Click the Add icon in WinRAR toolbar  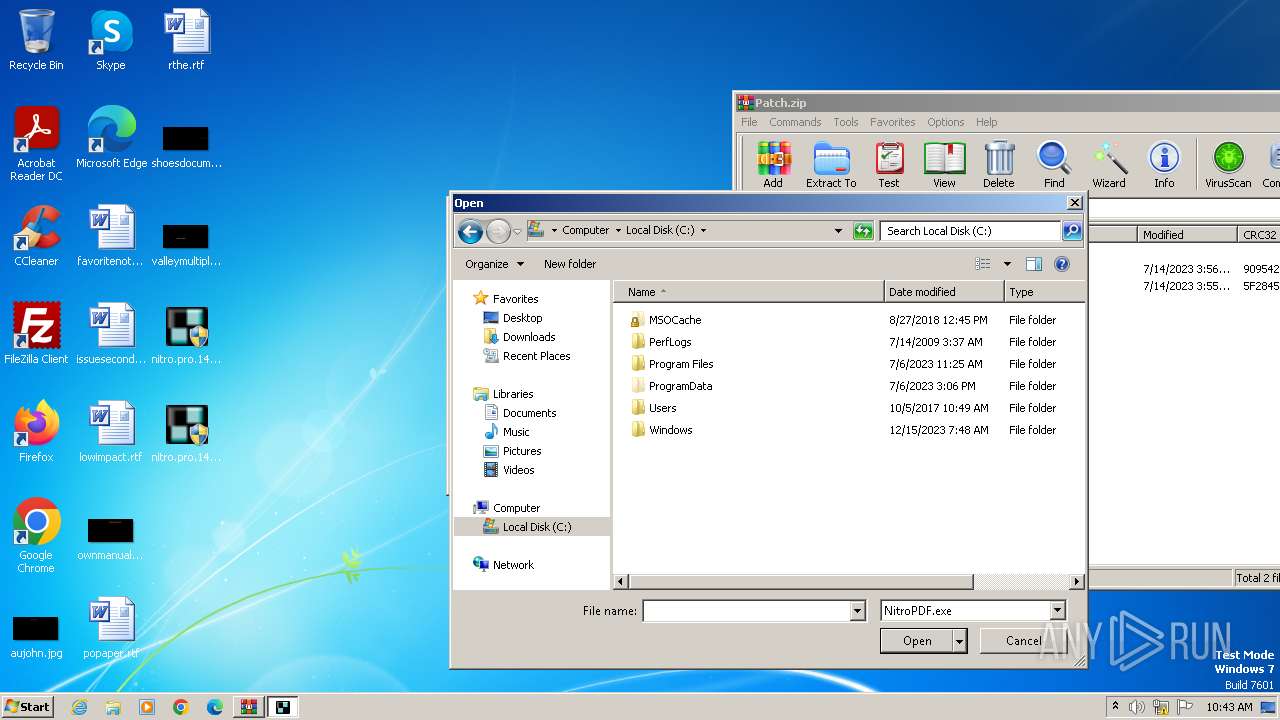(x=773, y=164)
